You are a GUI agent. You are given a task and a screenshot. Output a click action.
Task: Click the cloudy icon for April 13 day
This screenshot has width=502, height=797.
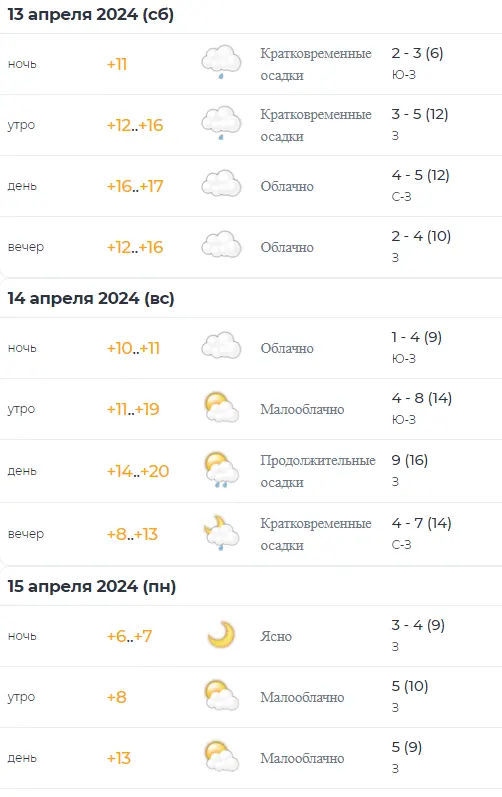(x=221, y=184)
